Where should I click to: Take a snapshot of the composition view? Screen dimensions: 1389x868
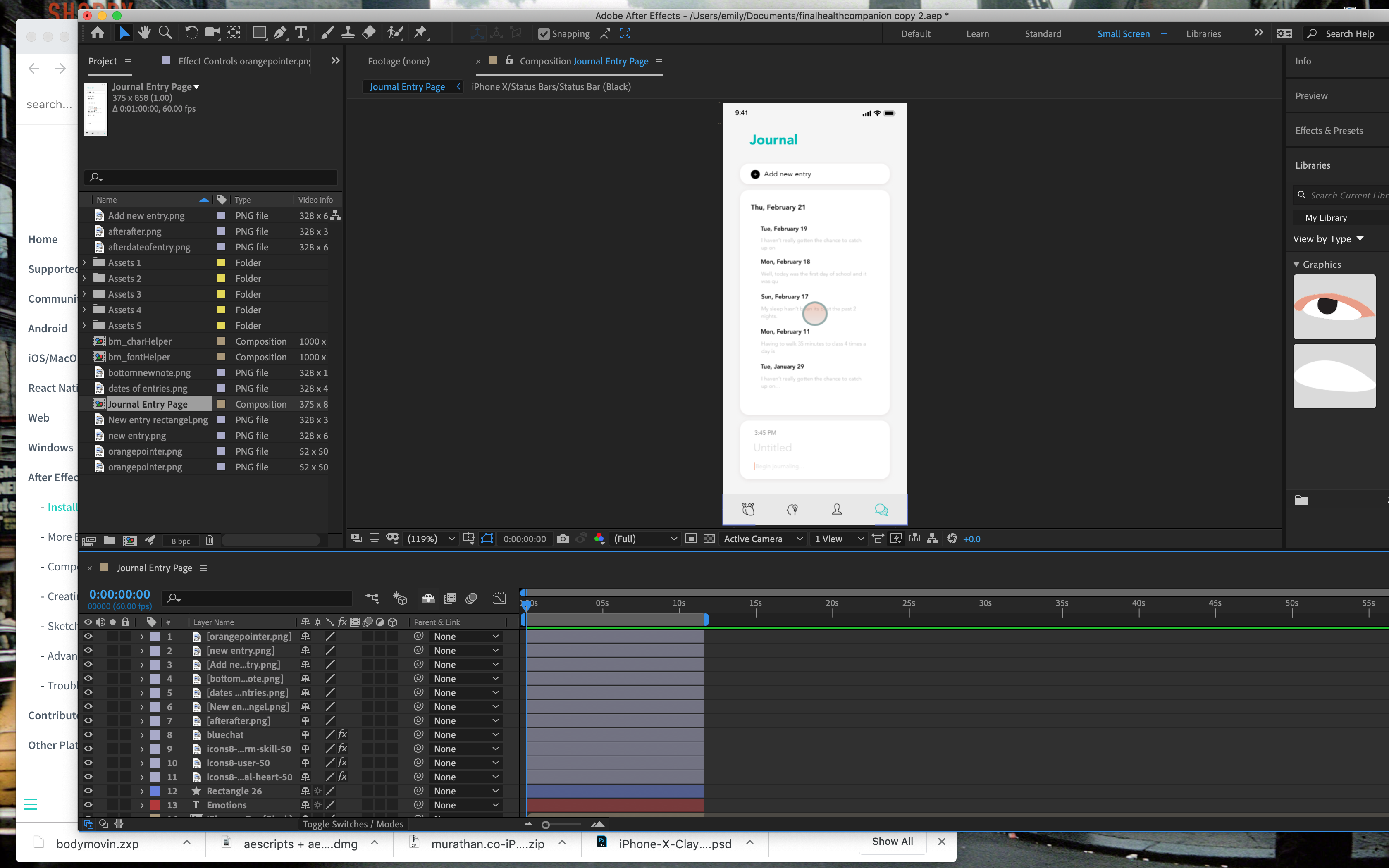coord(563,539)
